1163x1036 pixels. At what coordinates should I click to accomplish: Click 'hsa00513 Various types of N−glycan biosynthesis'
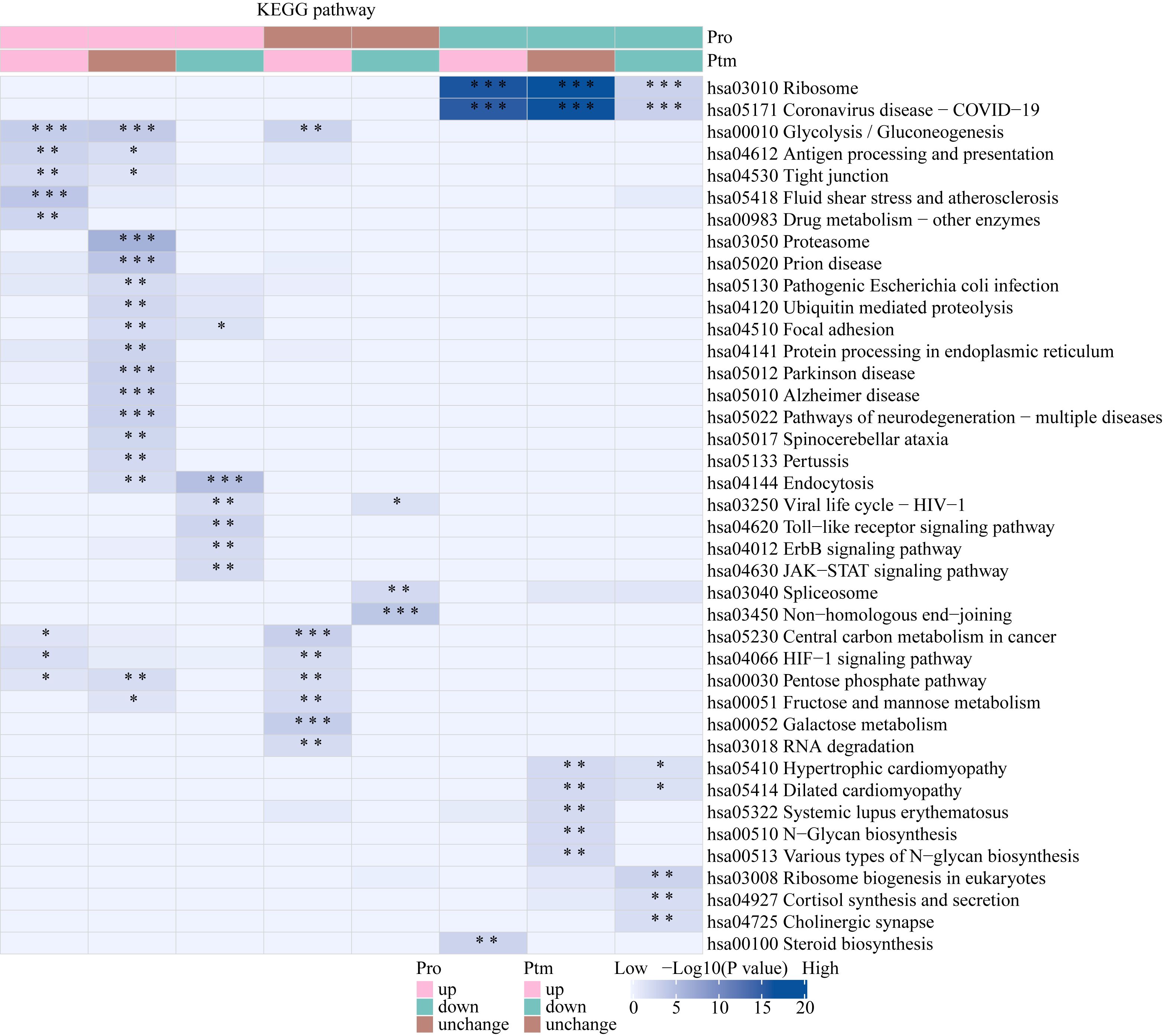893,856
